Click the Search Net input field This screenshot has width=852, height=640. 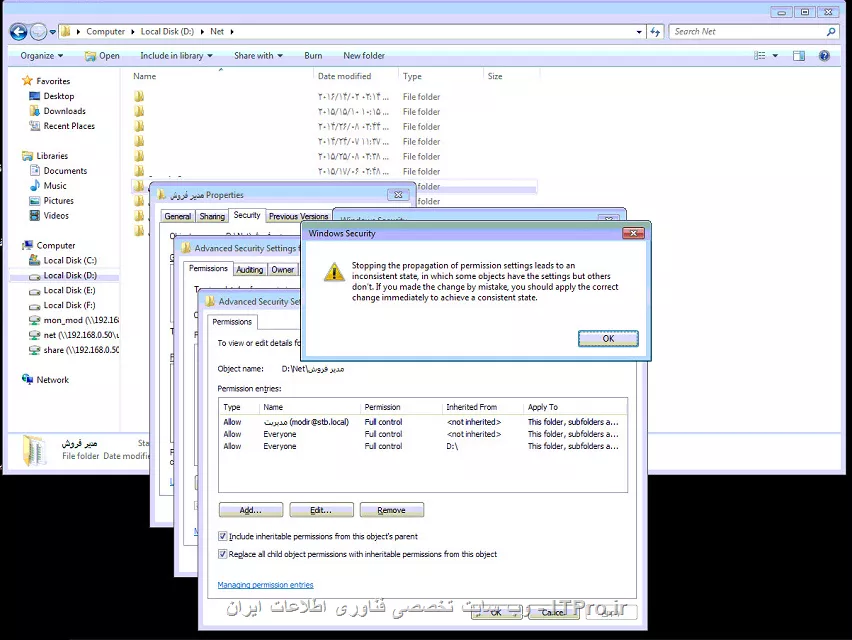point(749,32)
